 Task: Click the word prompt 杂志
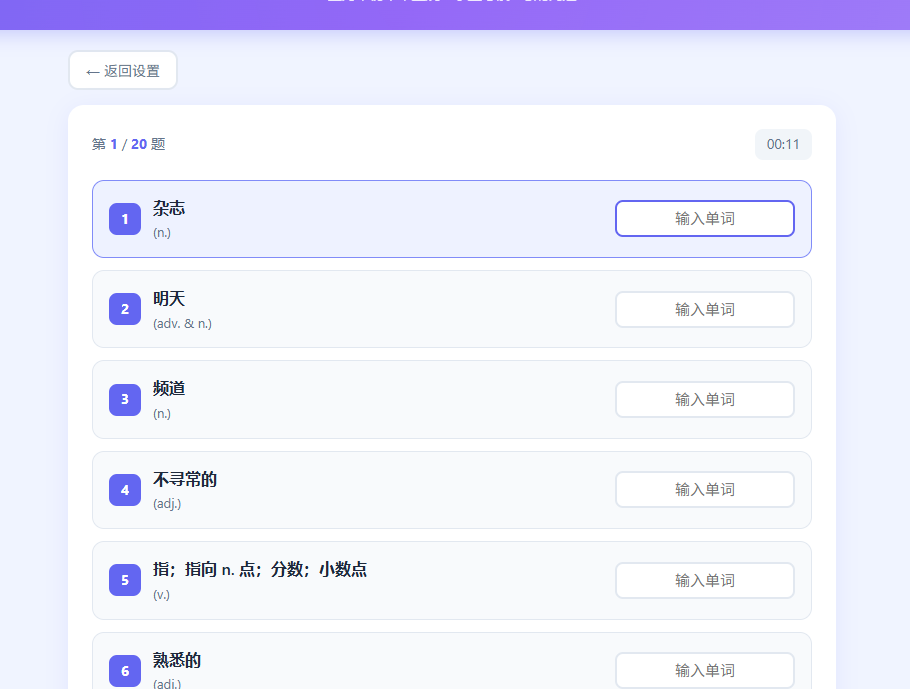(169, 209)
